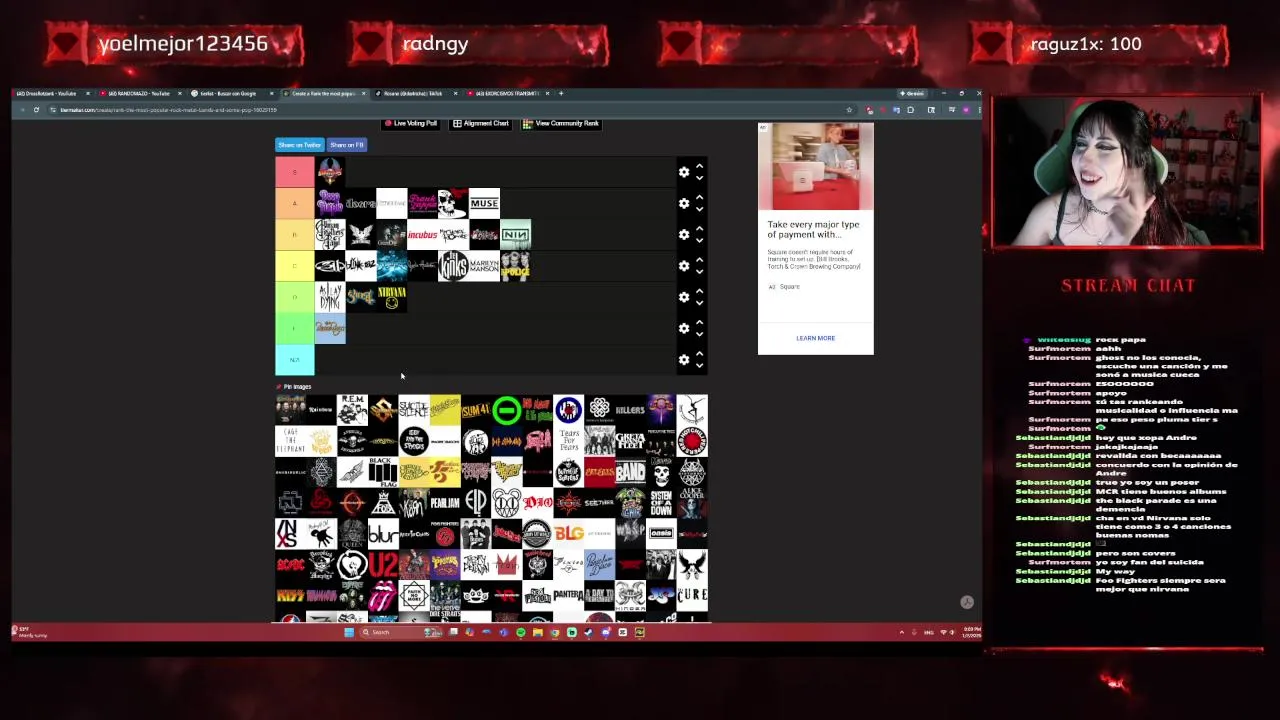Pick the Pearl Jam logo from the pool
Screen dimensions: 1280x720
click(445, 503)
